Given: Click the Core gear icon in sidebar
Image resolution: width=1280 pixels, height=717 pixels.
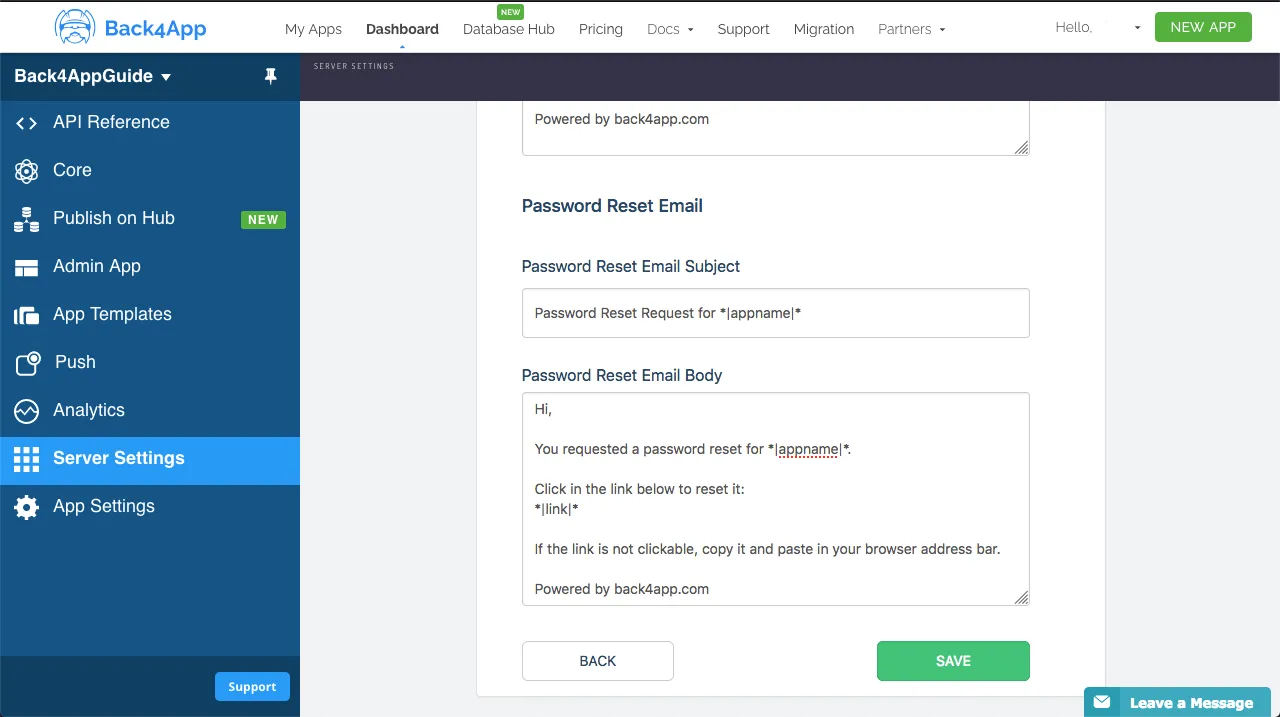Looking at the screenshot, I should 26,170.
